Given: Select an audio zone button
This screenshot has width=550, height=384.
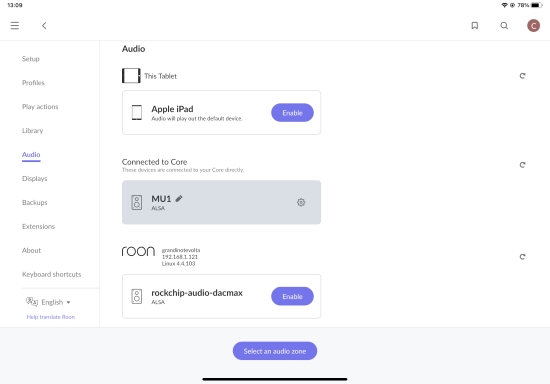Looking at the screenshot, I should click(x=275, y=351).
